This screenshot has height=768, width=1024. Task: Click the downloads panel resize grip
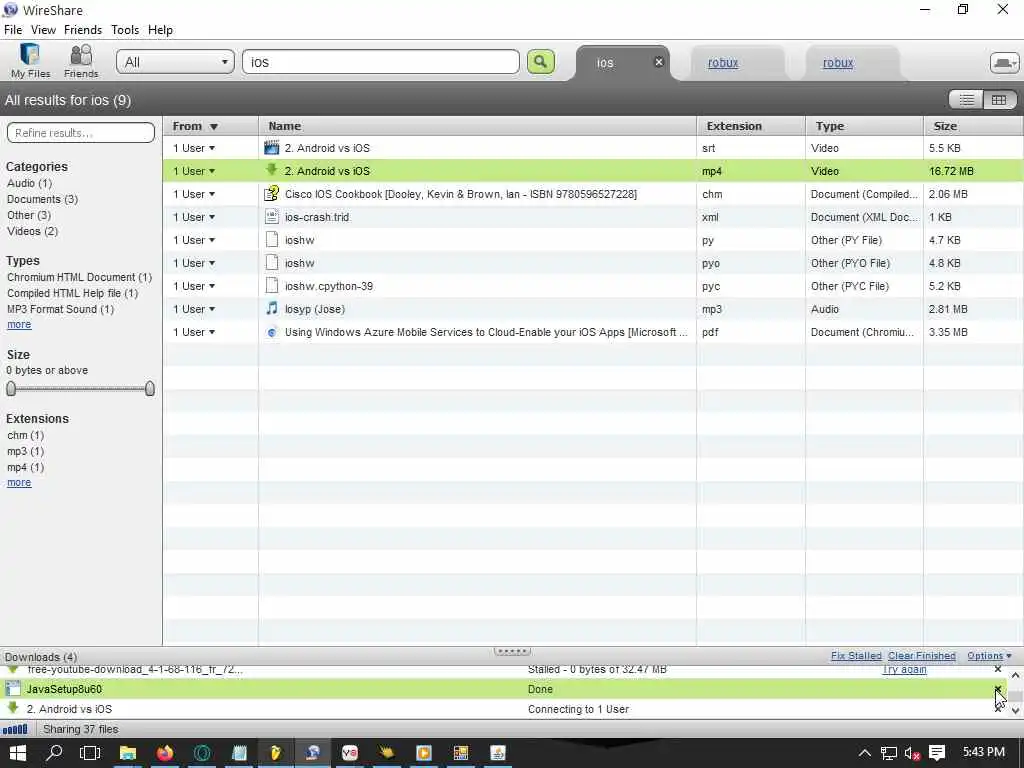click(512, 651)
